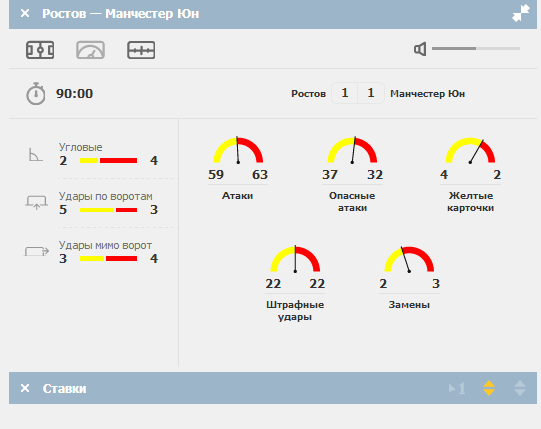Toggle the one-click bet icon in Ставки

click(x=457, y=389)
